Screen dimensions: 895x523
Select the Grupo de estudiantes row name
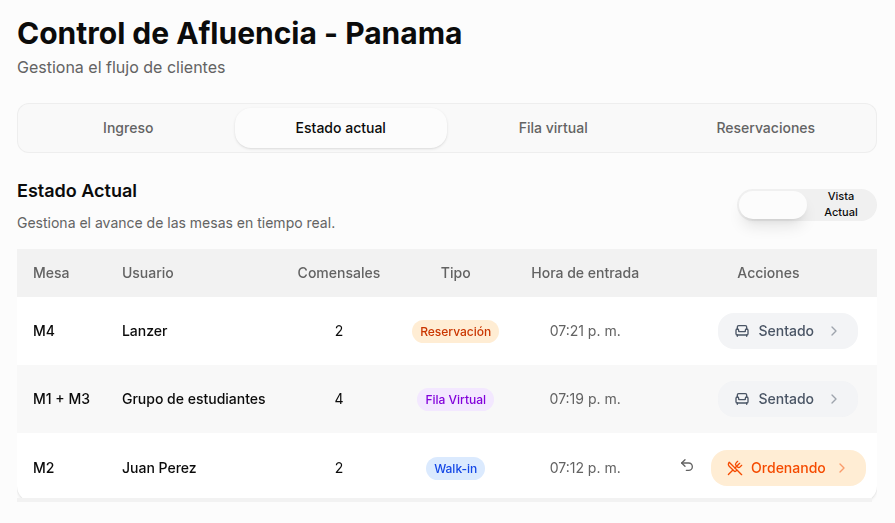point(193,399)
